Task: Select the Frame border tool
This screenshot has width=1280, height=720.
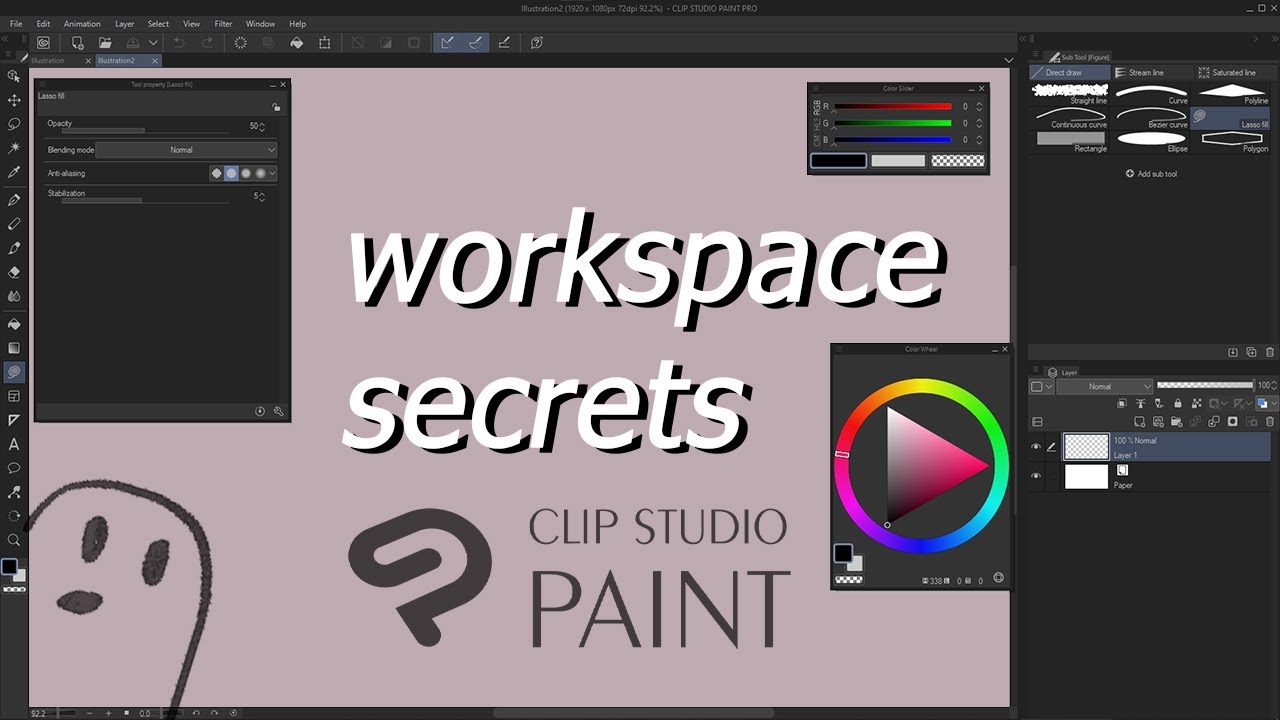Action: click(x=14, y=396)
